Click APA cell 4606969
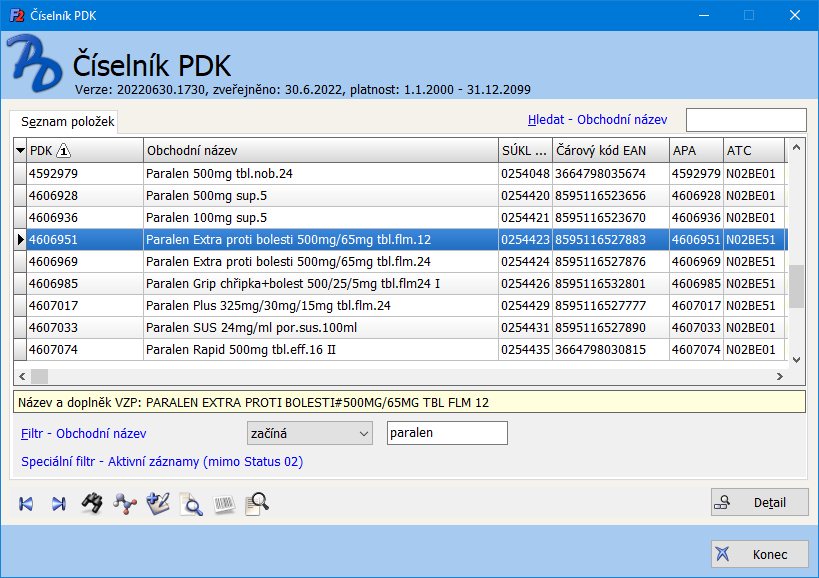This screenshot has height=578, width=819. pyautogui.click(x=696, y=261)
